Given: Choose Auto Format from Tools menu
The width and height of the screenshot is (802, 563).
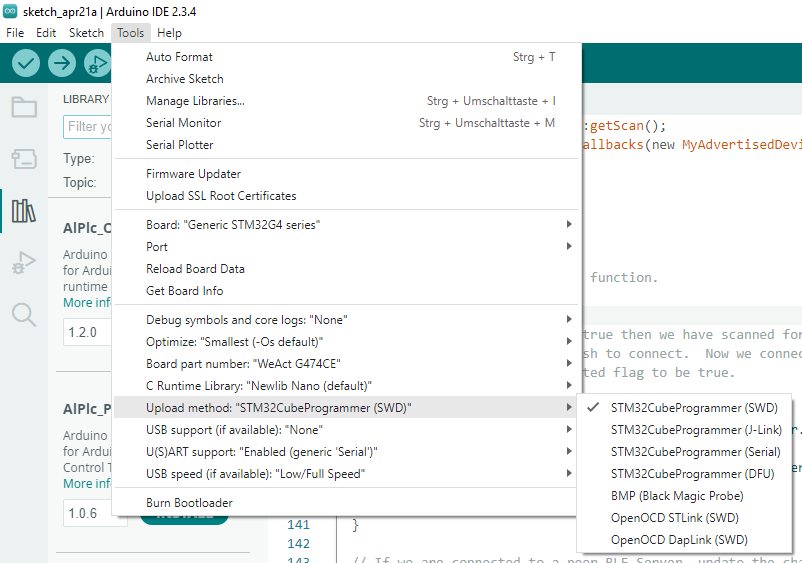Looking at the screenshot, I should (x=348, y=57).
